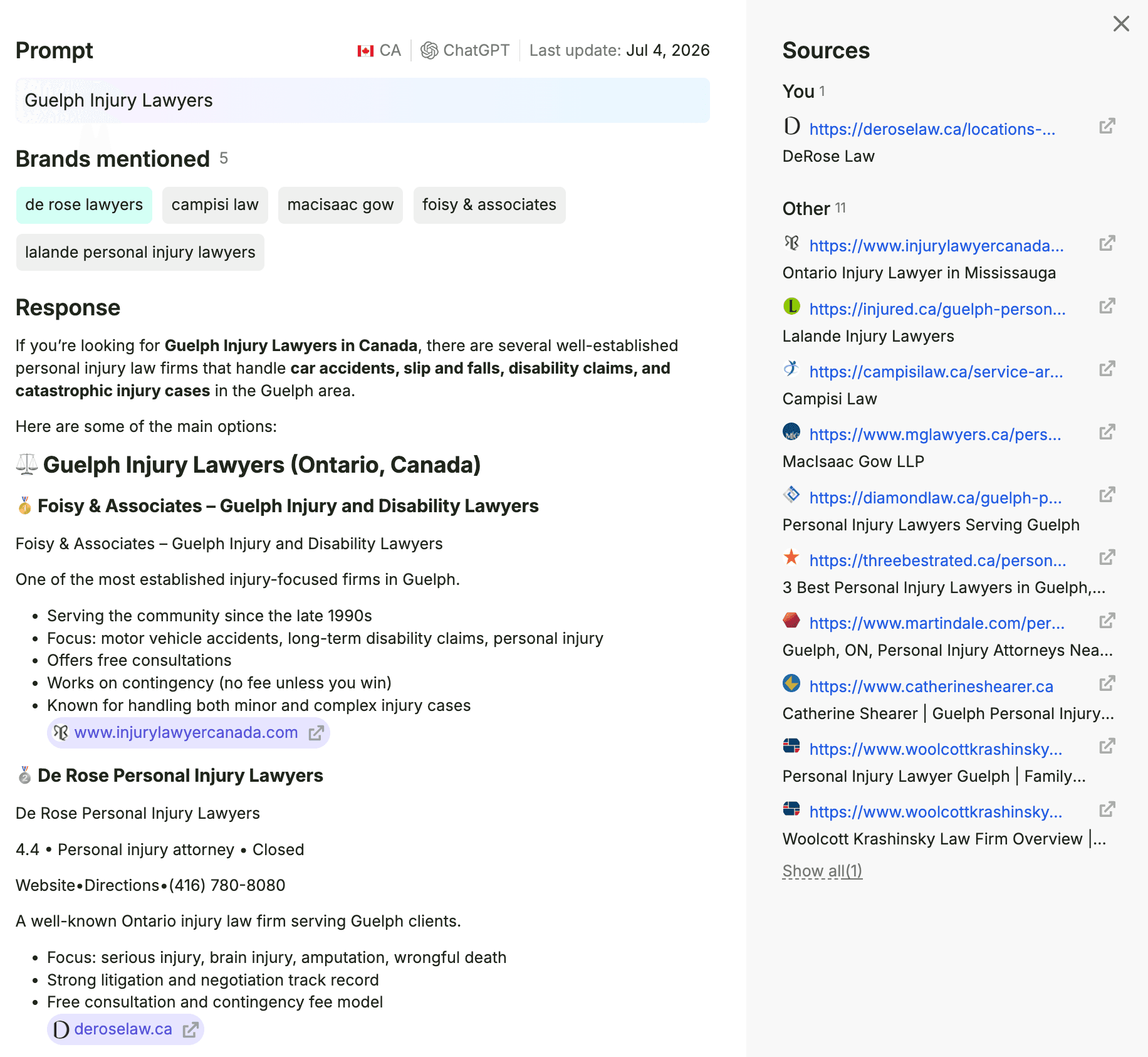Open the campisilaw.ca/service-ar source link
This screenshot has width=1148, height=1057.
pos(936,372)
